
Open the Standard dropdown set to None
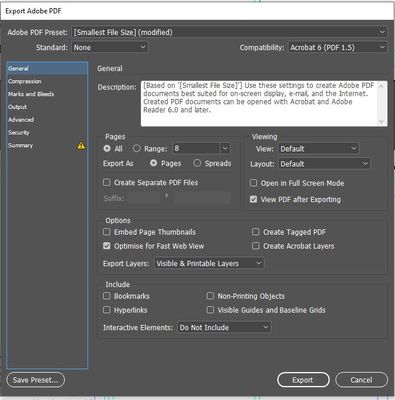pos(110,47)
